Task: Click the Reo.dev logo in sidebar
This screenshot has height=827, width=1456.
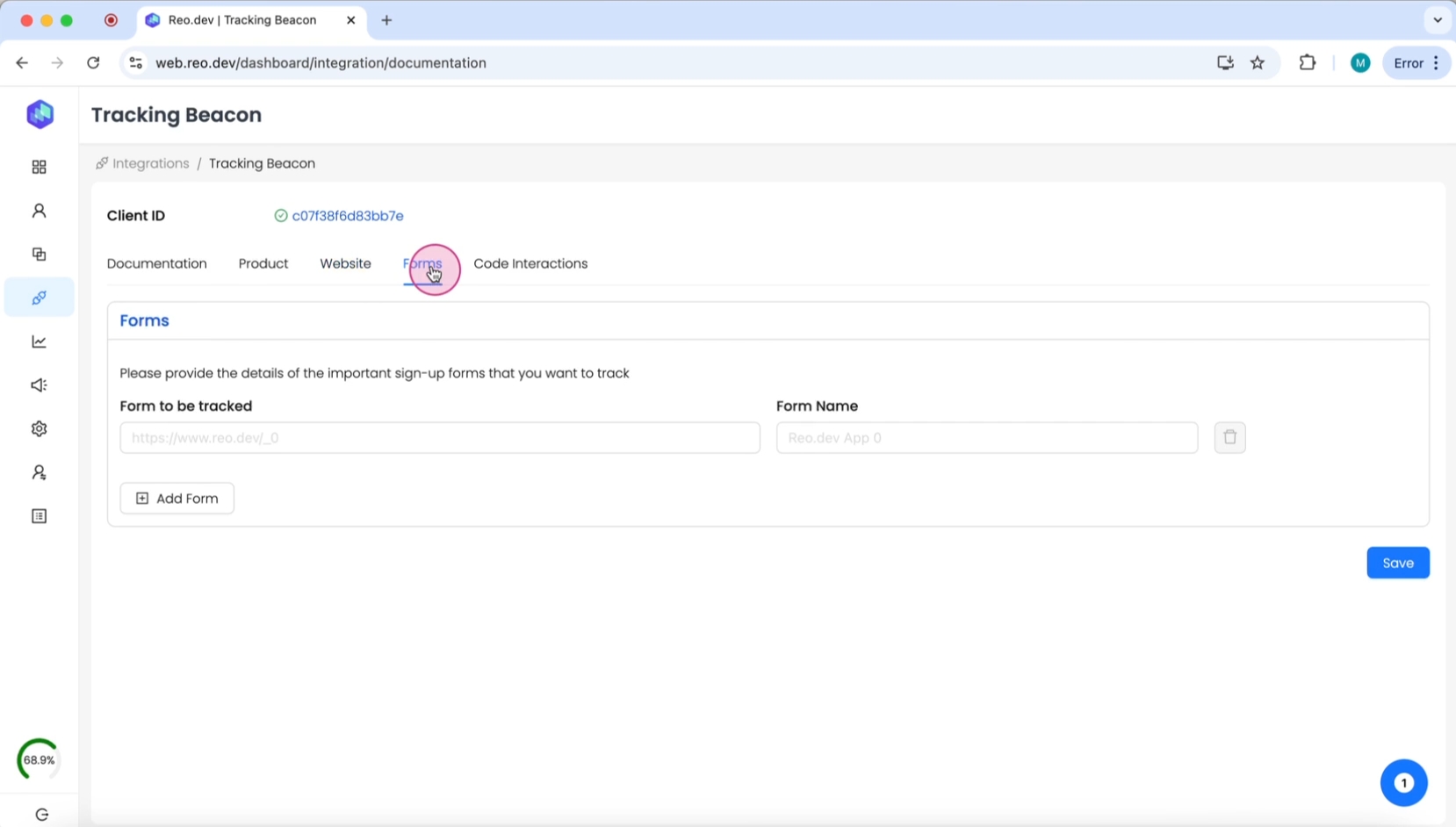Action: (x=40, y=114)
